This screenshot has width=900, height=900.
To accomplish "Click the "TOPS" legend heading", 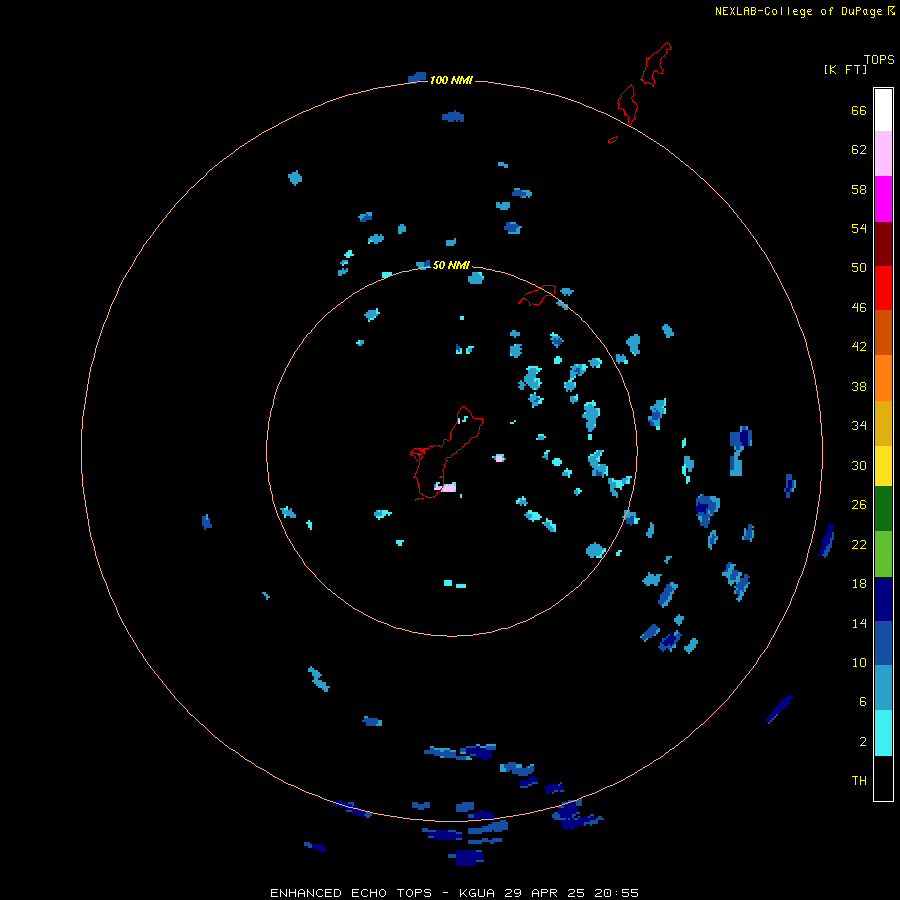I will pyautogui.click(x=879, y=59).
